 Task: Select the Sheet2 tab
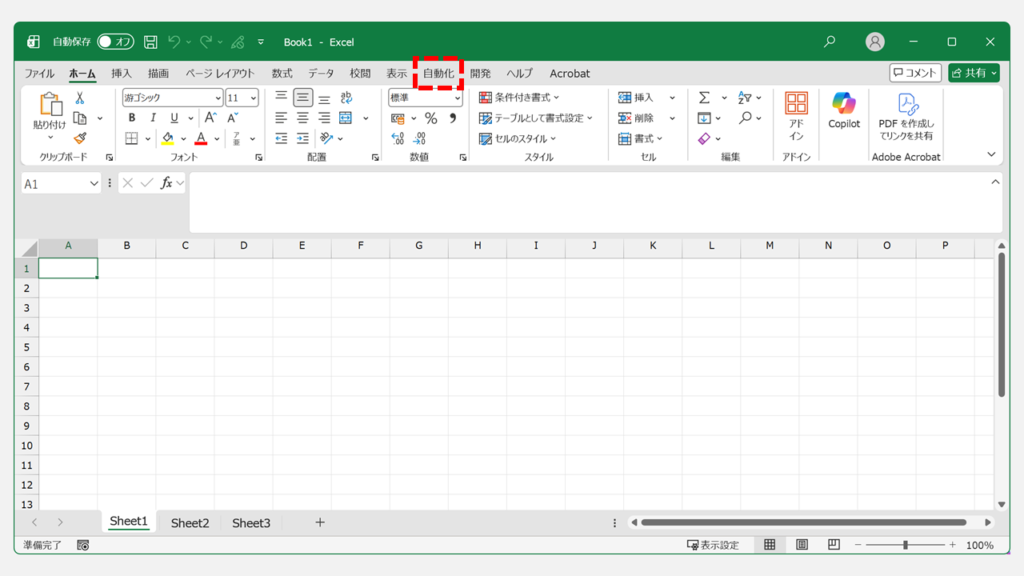tap(190, 522)
